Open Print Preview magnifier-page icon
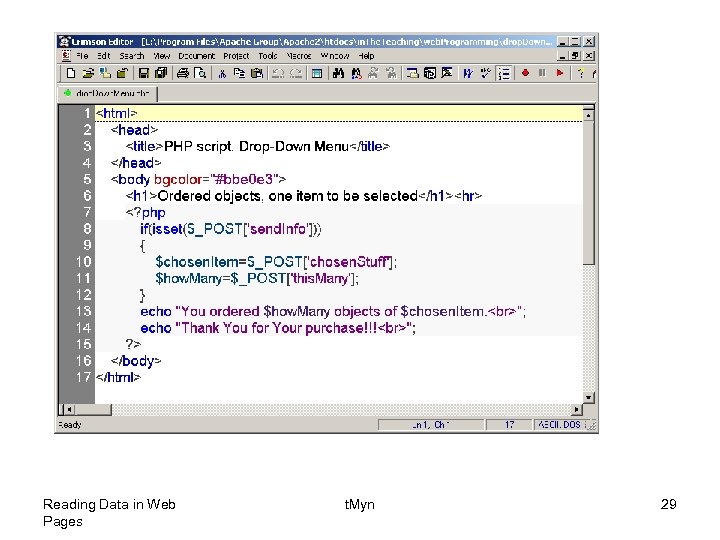Screen dimensions: 720x540 point(200,73)
